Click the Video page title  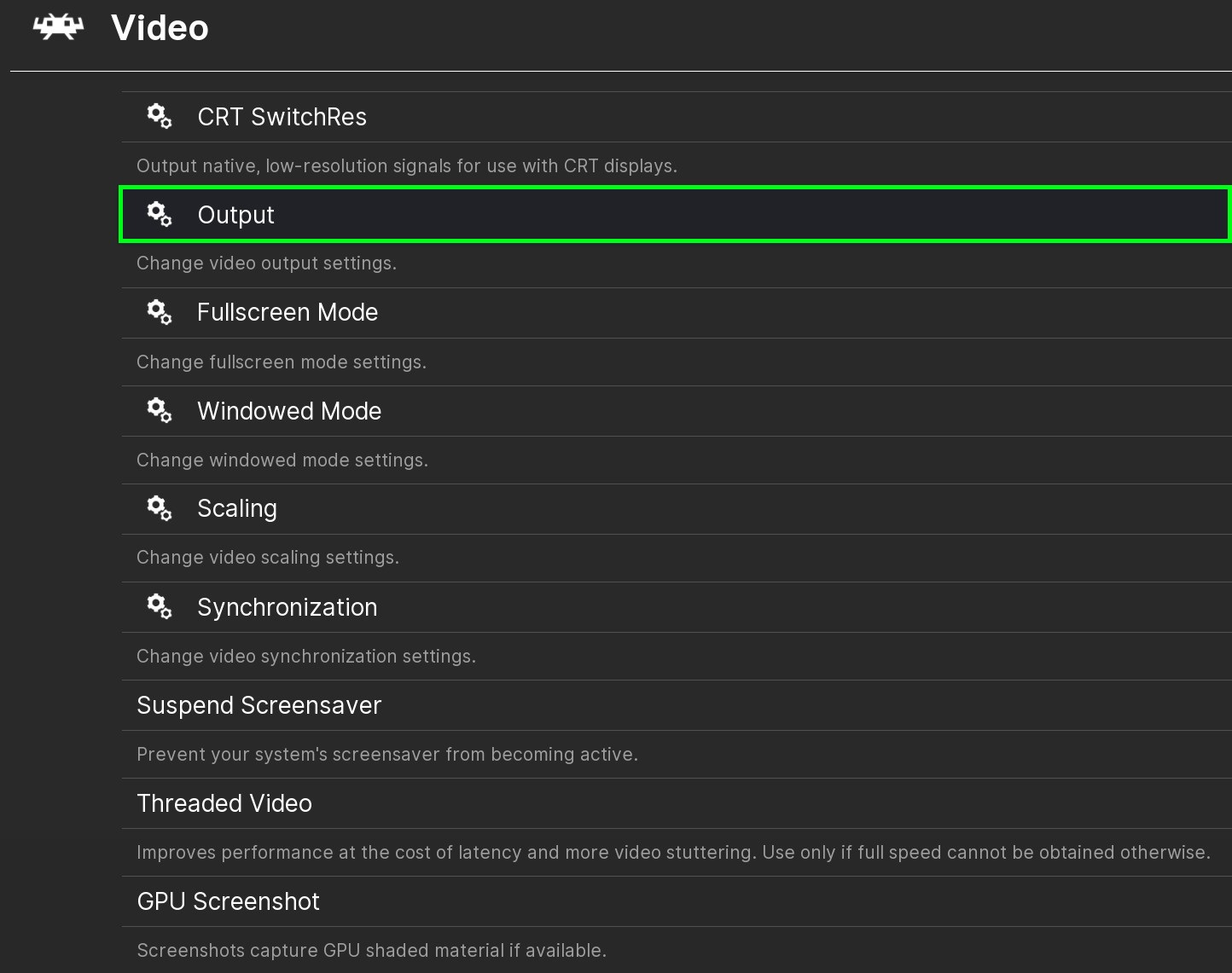(160, 28)
